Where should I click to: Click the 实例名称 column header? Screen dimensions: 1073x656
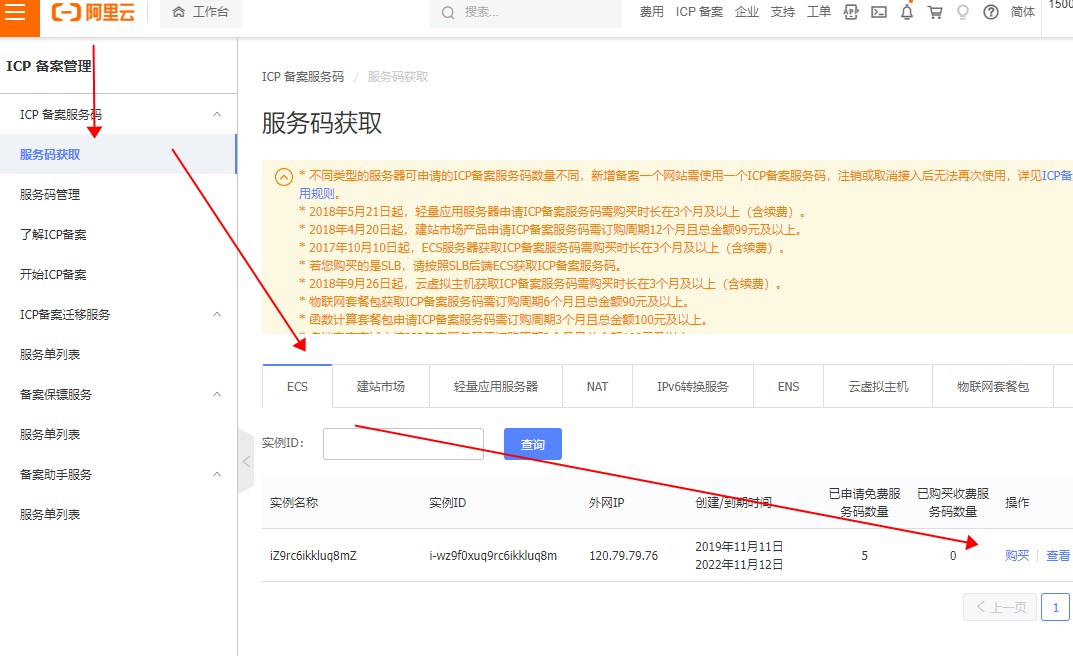click(294, 503)
